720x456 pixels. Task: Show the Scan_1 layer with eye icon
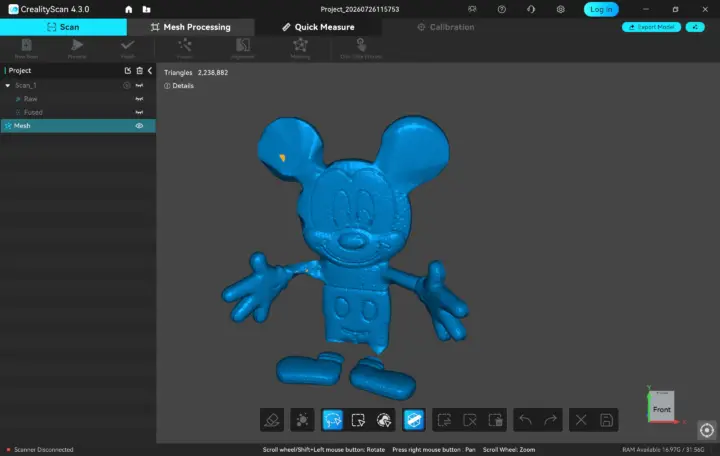pos(139,85)
